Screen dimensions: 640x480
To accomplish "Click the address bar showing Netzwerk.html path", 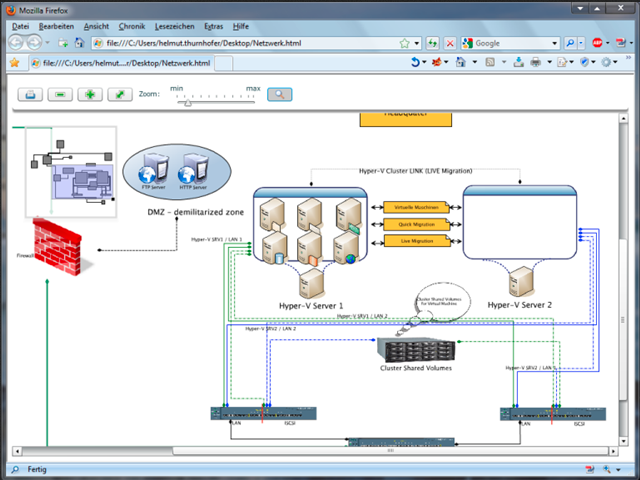I will click(256, 43).
